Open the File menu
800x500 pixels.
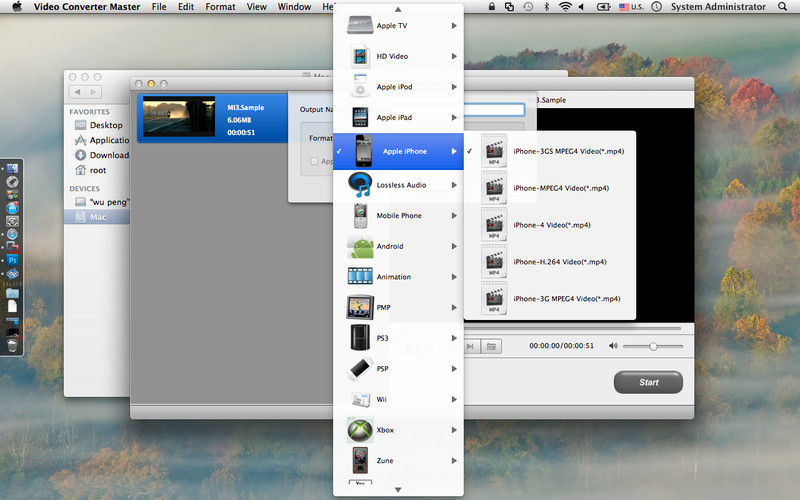pyautogui.click(x=159, y=7)
